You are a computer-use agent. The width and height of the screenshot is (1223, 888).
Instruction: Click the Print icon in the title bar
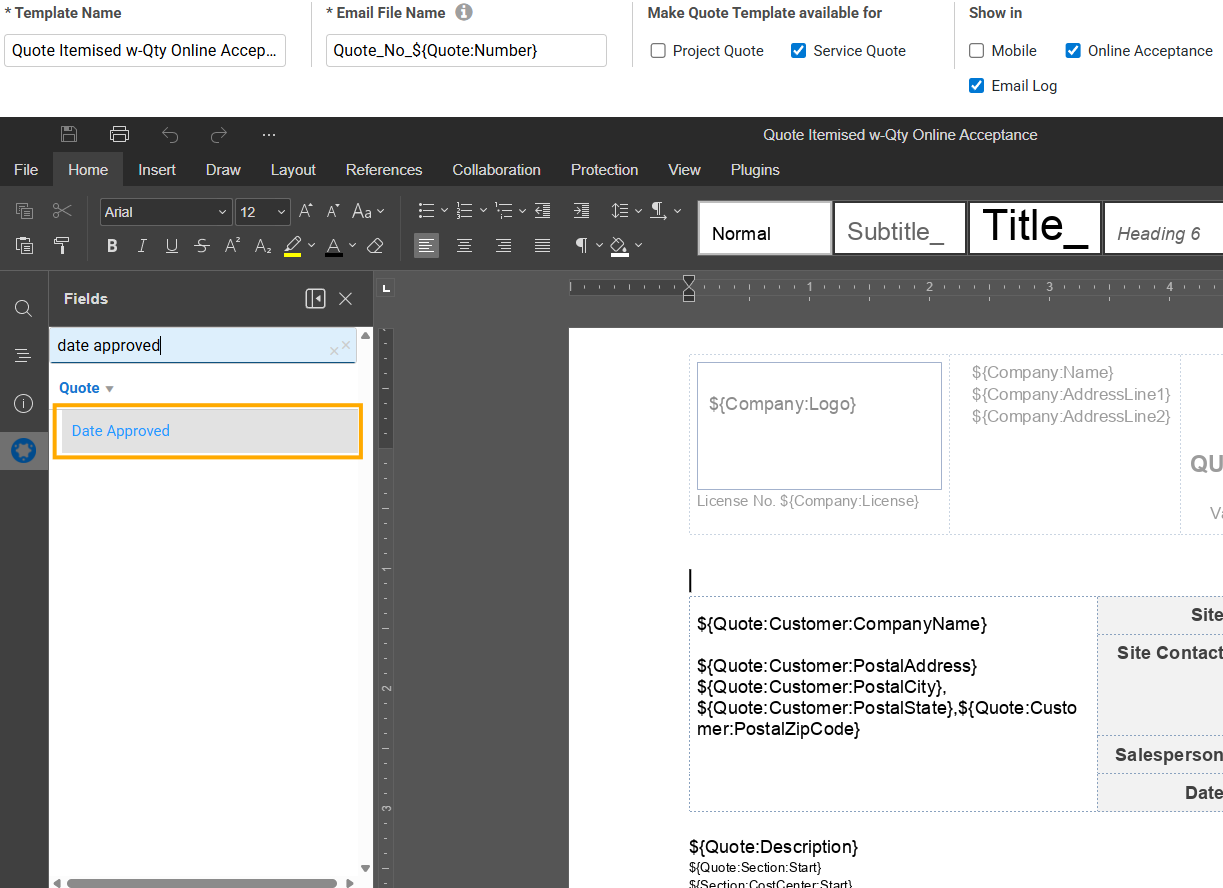[119, 135]
